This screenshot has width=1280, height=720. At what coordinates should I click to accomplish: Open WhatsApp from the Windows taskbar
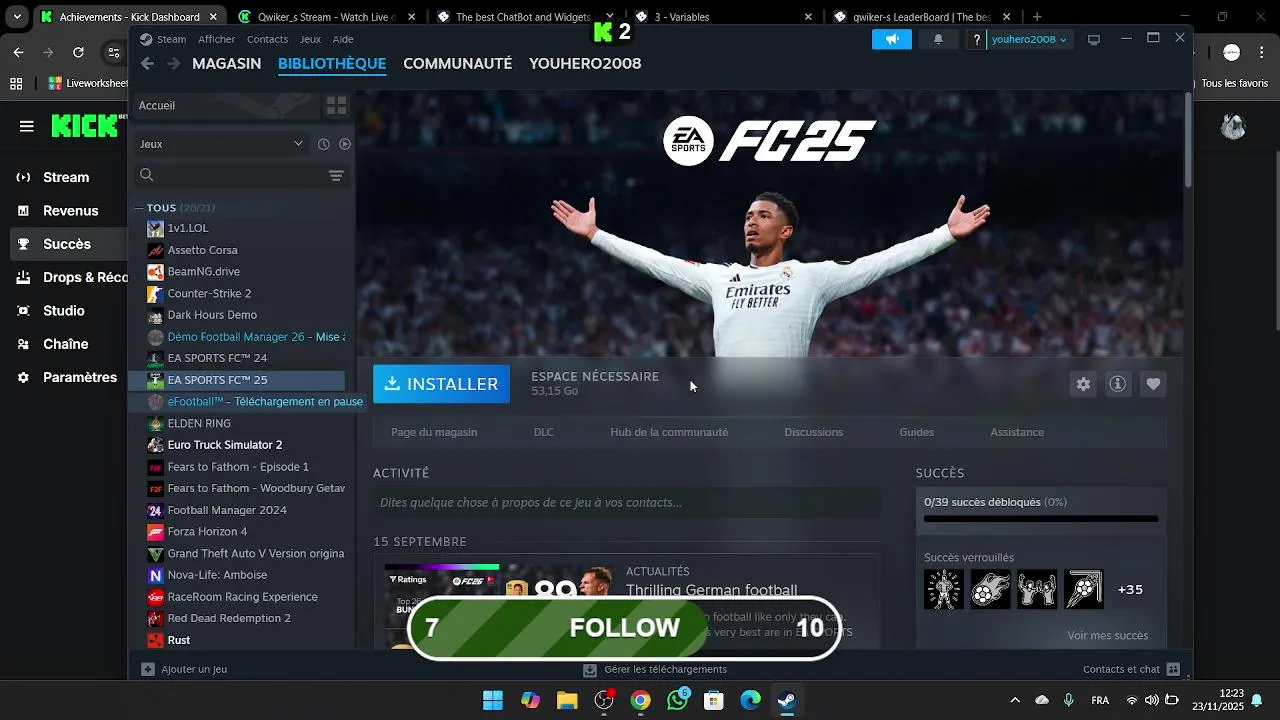(677, 700)
